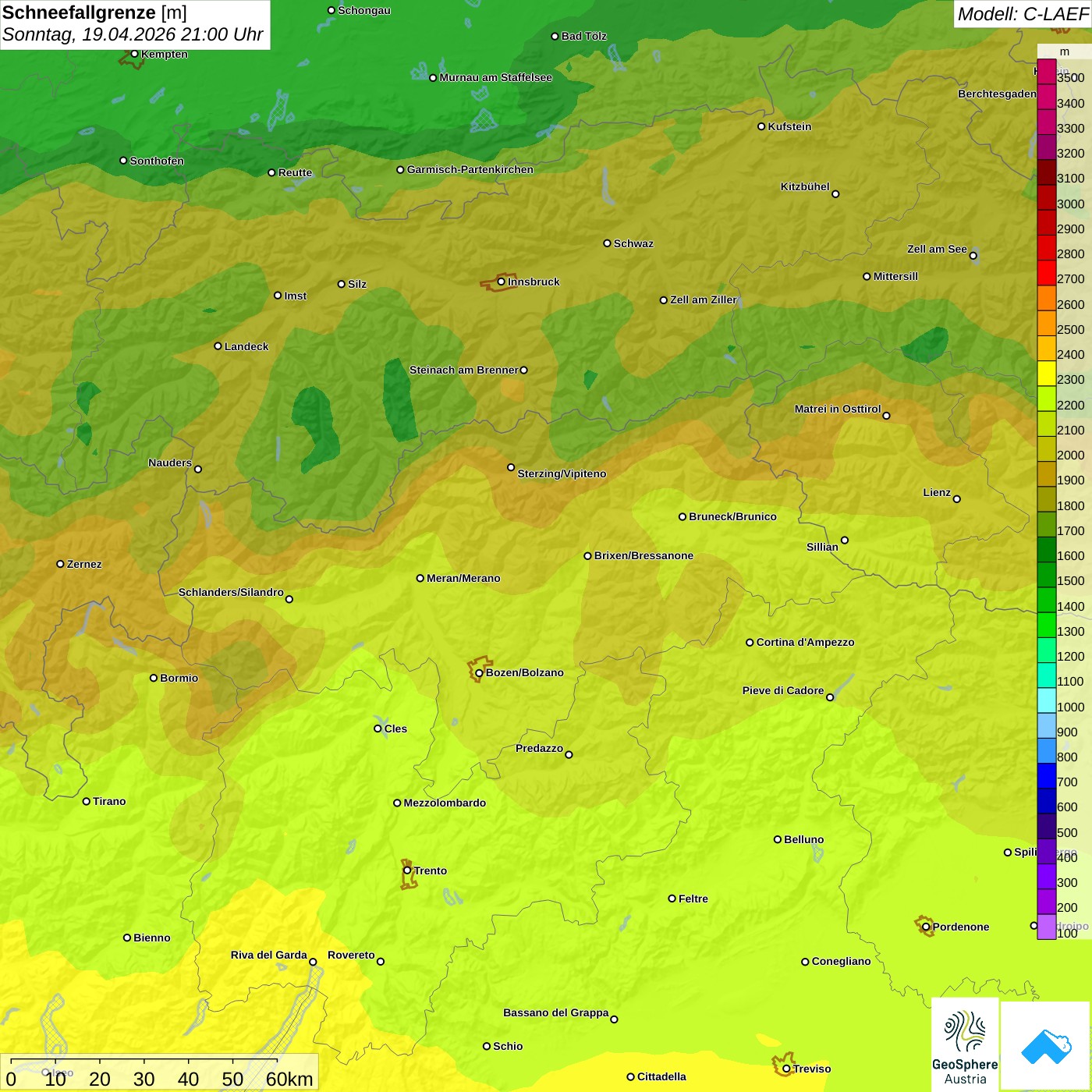Click the Nauders marker circle
The width and height of the screenshot is (1092, 1092).
(198, 469)
